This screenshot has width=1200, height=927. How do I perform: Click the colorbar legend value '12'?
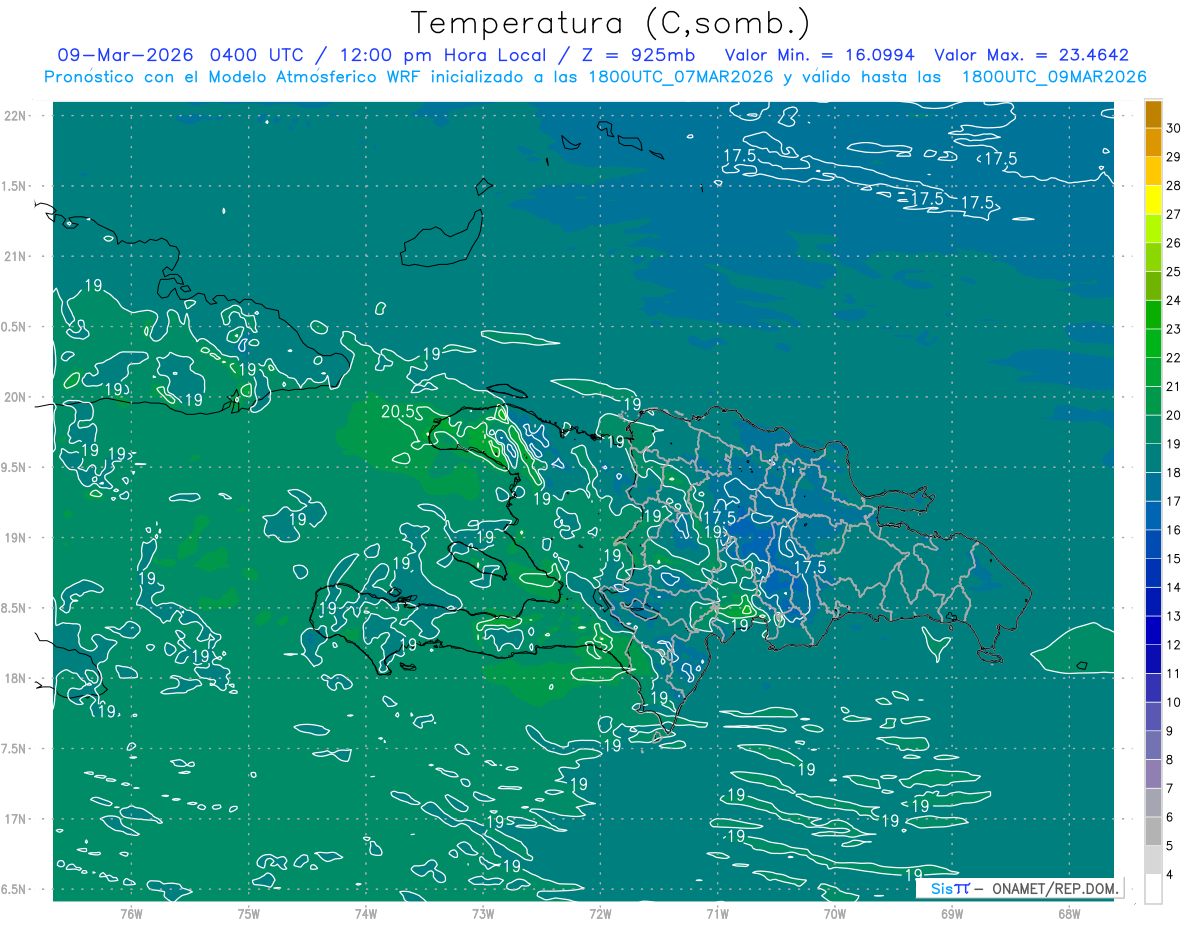[1174, 645]
